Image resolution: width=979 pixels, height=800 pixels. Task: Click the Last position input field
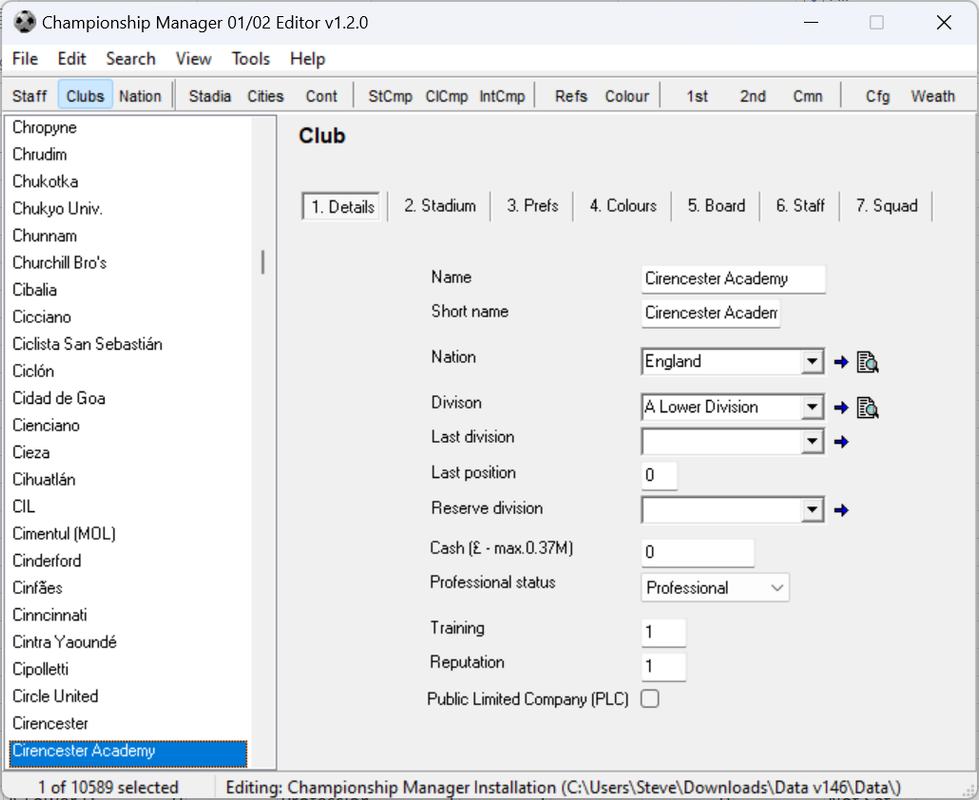click(659, 475)
